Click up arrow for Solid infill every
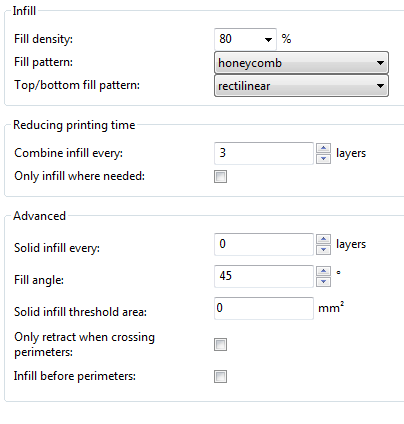This screenshot has height=424, width=404. click(x=323, y=239)
